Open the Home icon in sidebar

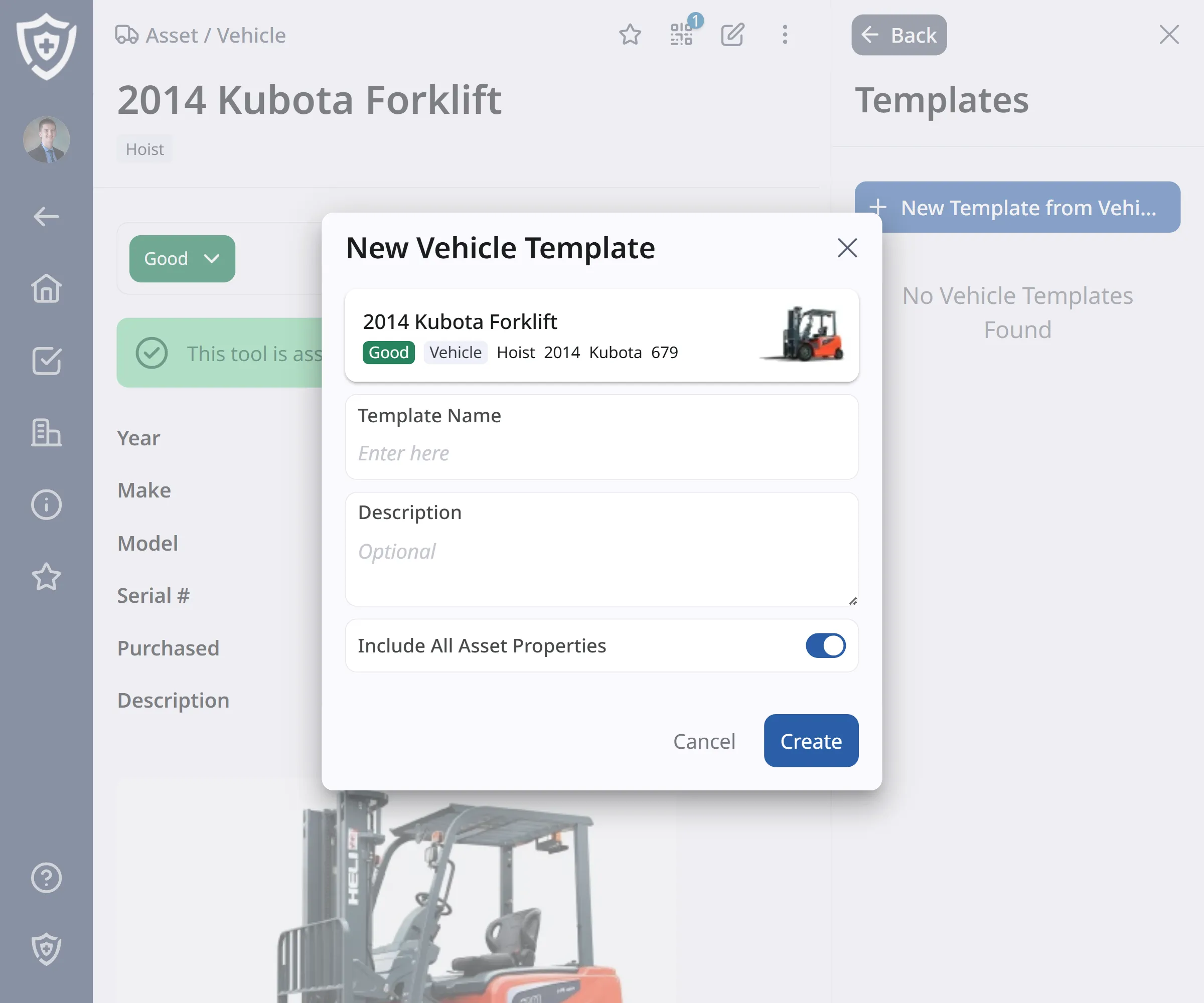47,288
